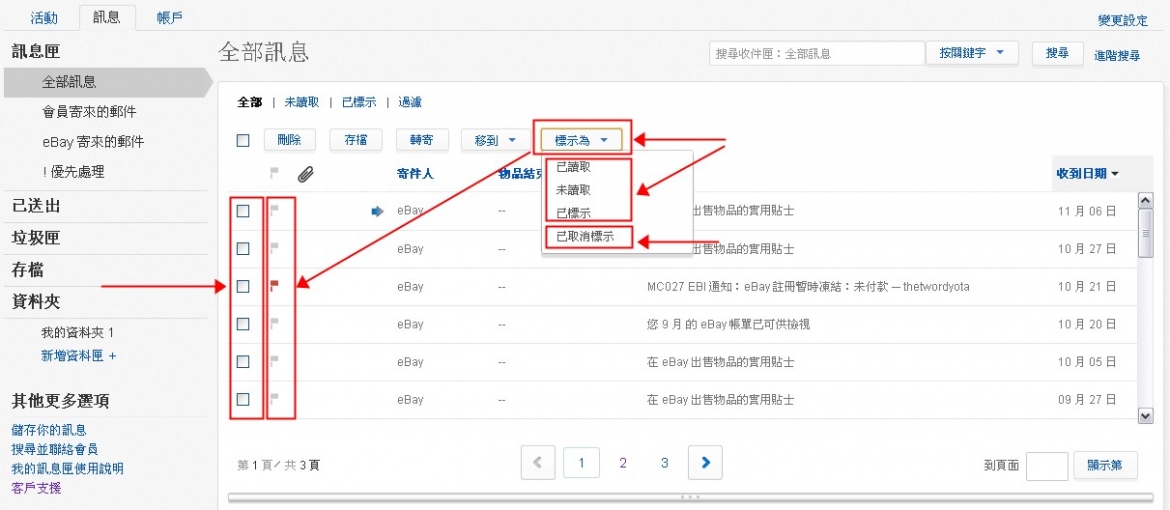1170x510 pixels.
Task: Click the message list scrollbar down arrow
Action: [1146, 414]
